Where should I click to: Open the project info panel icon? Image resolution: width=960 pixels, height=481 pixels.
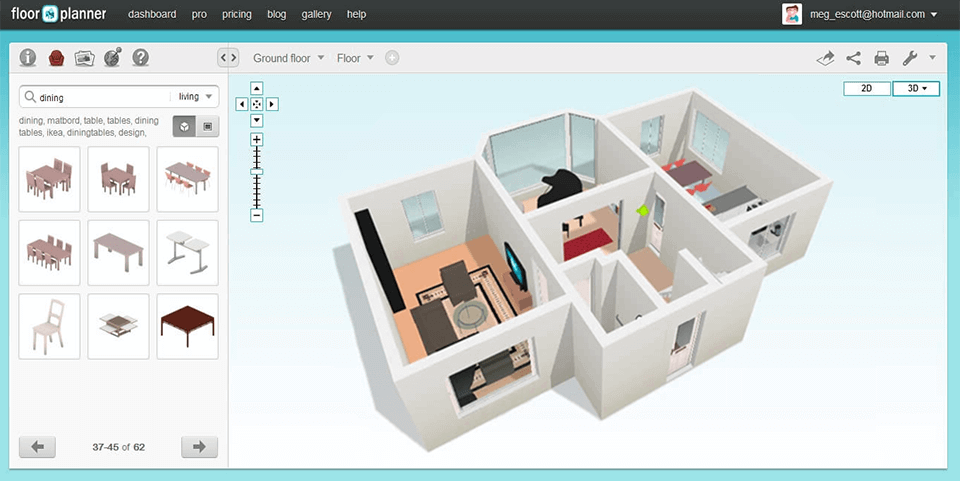pyautogui.click(x=28, y=58)
